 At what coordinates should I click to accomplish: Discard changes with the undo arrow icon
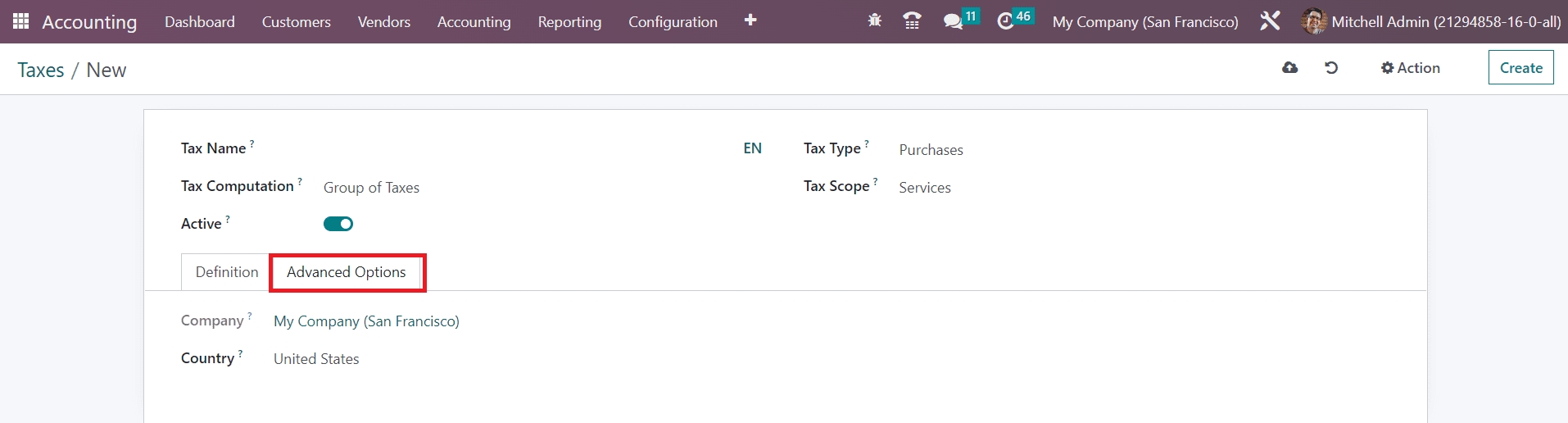(1331, 68)
